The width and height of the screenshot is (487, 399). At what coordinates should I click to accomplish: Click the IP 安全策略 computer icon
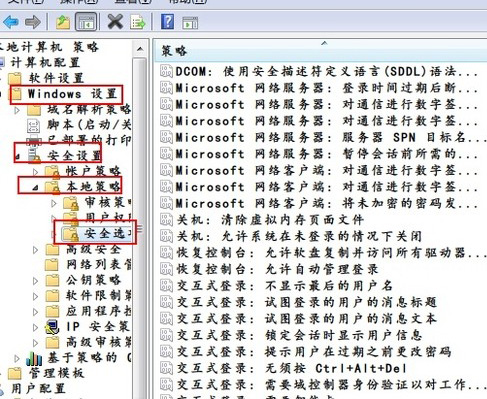[52, 327]
